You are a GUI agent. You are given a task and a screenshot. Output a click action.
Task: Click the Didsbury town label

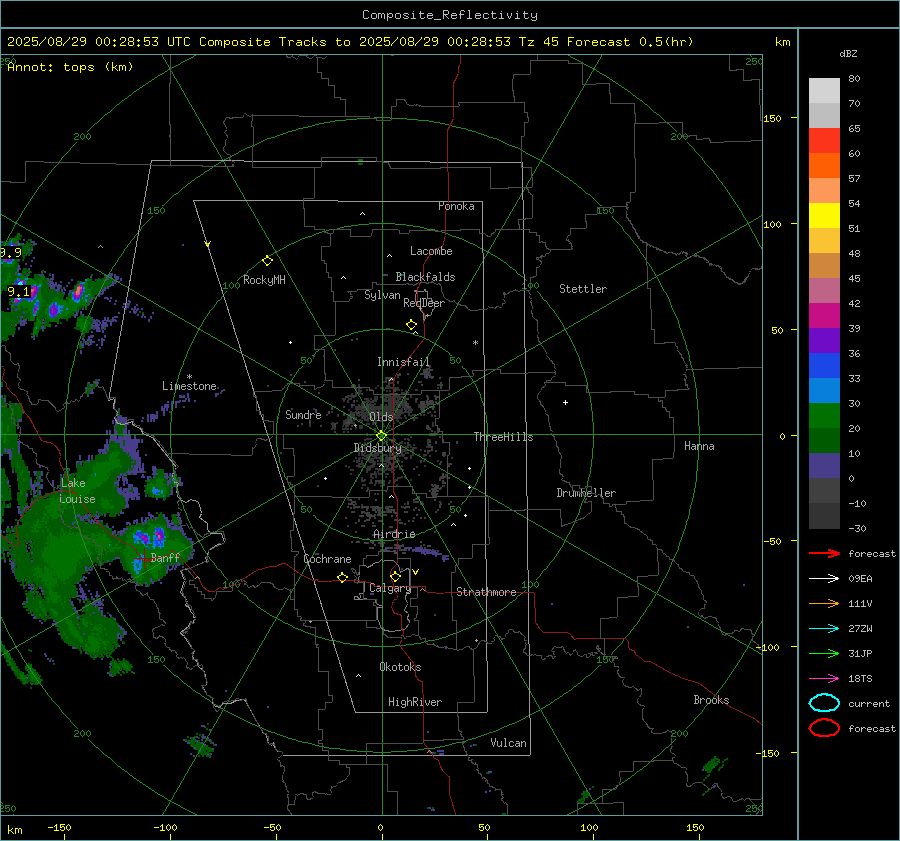pos(377,448)
